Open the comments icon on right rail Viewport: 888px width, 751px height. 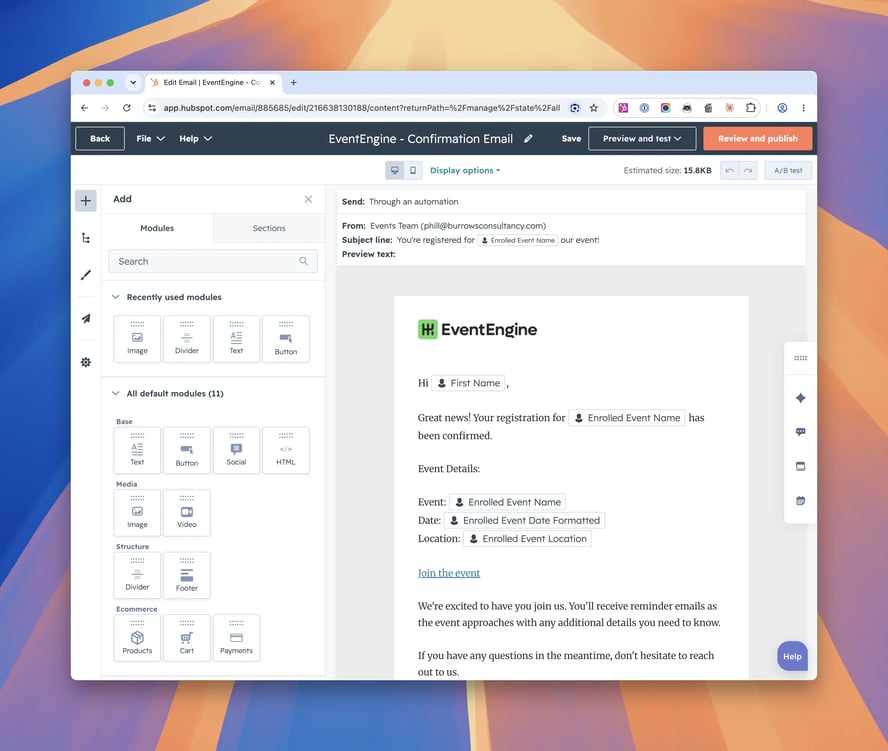800,432
